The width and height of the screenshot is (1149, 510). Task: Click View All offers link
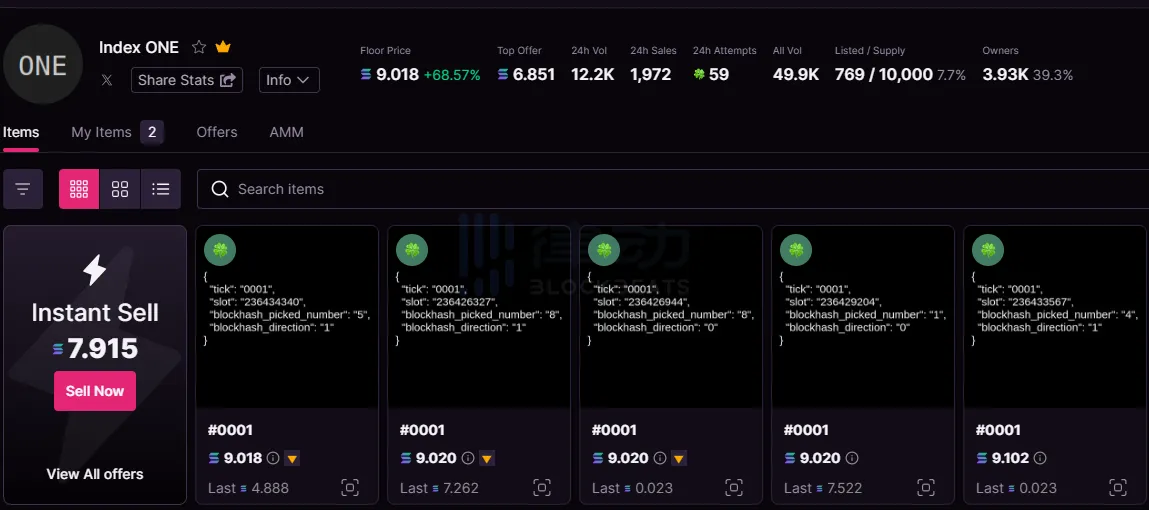coord(95,474)
